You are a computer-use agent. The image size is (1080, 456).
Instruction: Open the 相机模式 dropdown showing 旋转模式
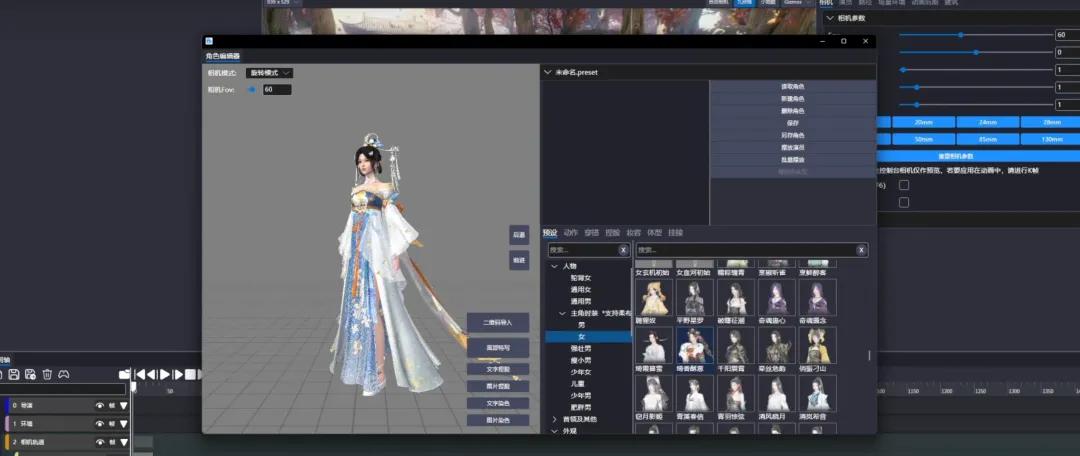click(269, 72)
